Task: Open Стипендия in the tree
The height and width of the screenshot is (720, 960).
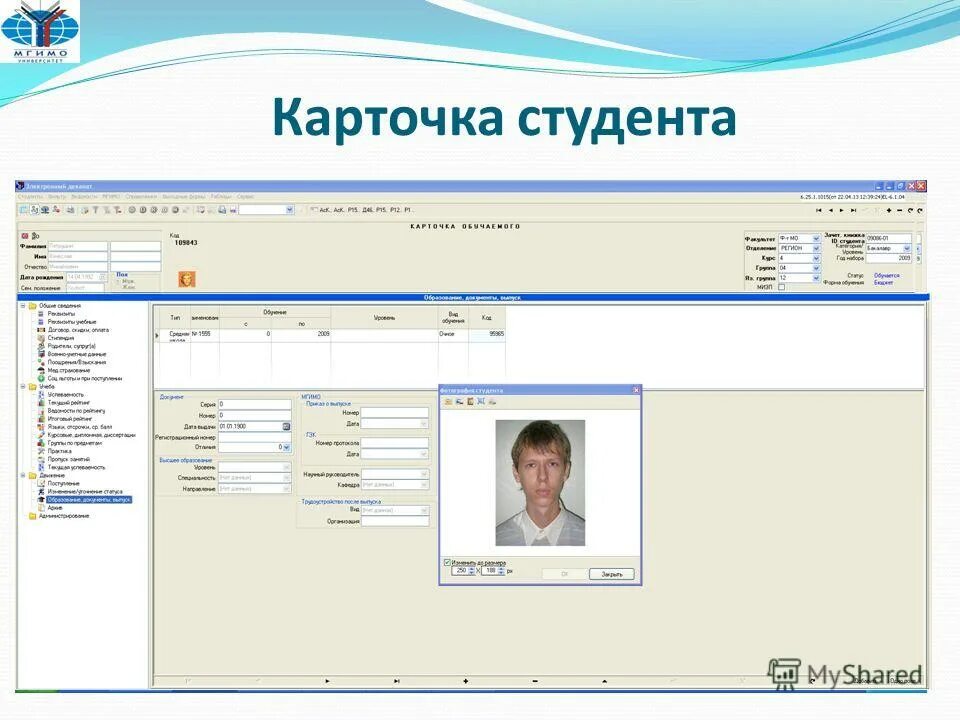Action: (x=61, y=338)
